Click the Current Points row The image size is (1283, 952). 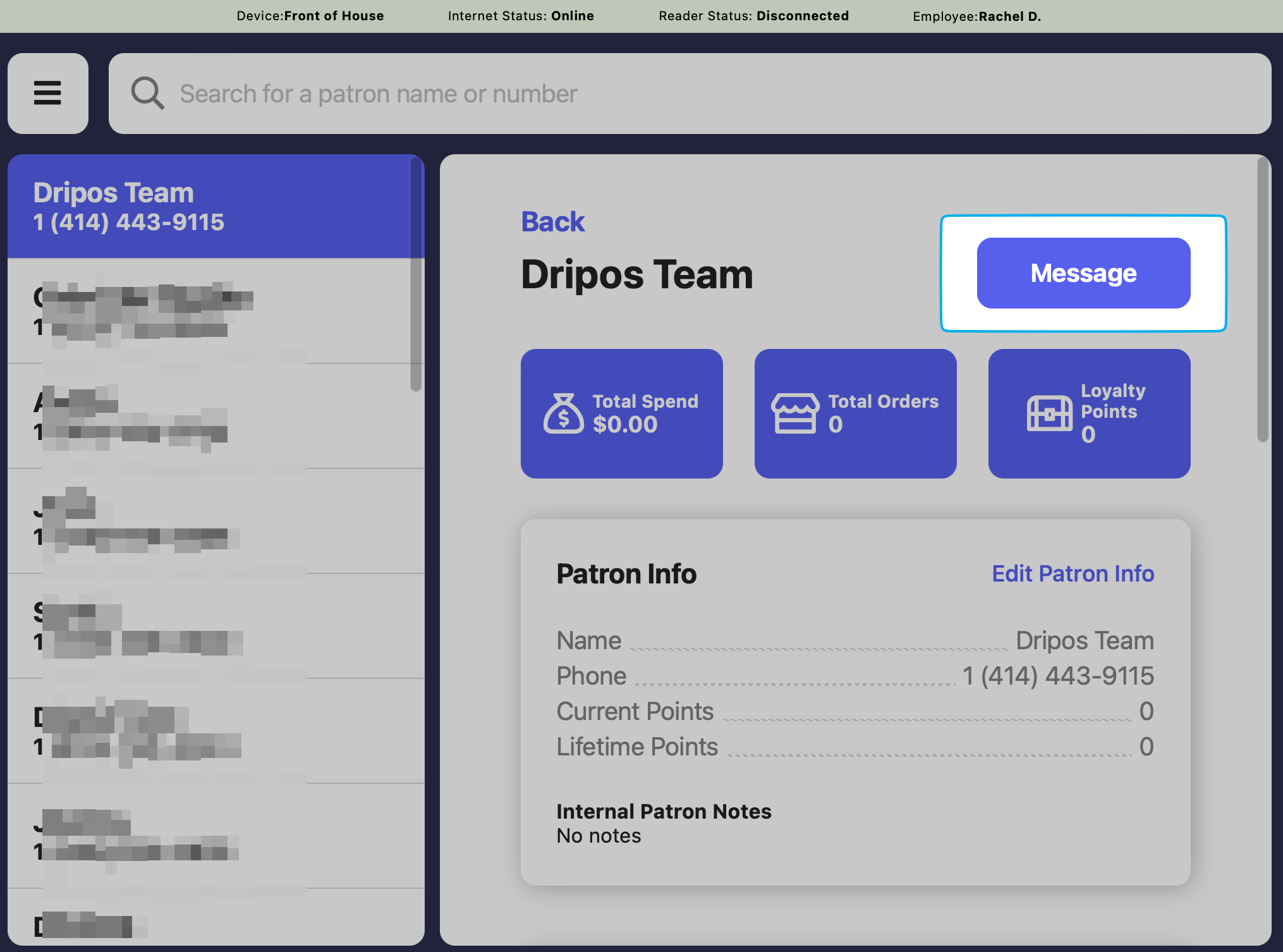coord(855,711)
